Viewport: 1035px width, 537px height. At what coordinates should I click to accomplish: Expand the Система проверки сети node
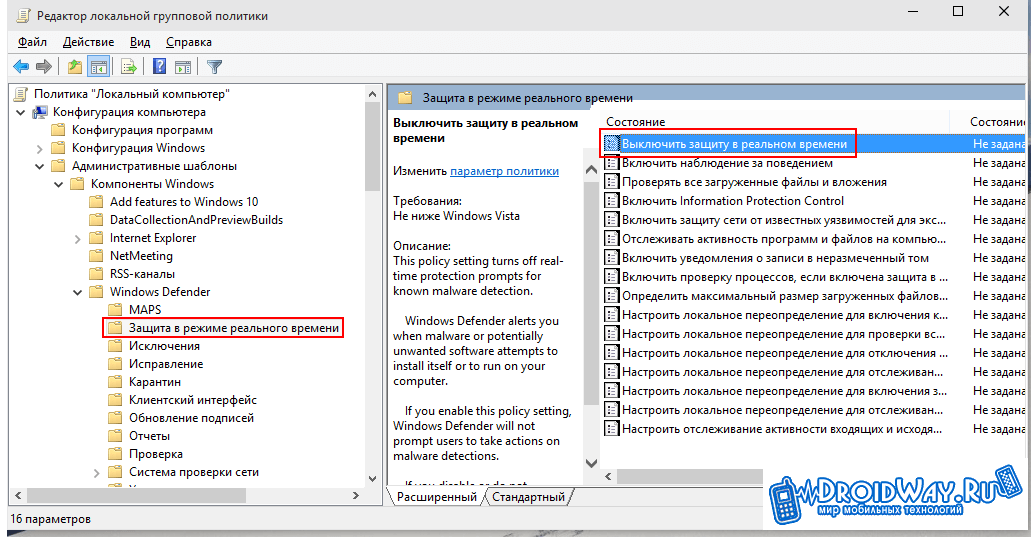click(97, 472)
